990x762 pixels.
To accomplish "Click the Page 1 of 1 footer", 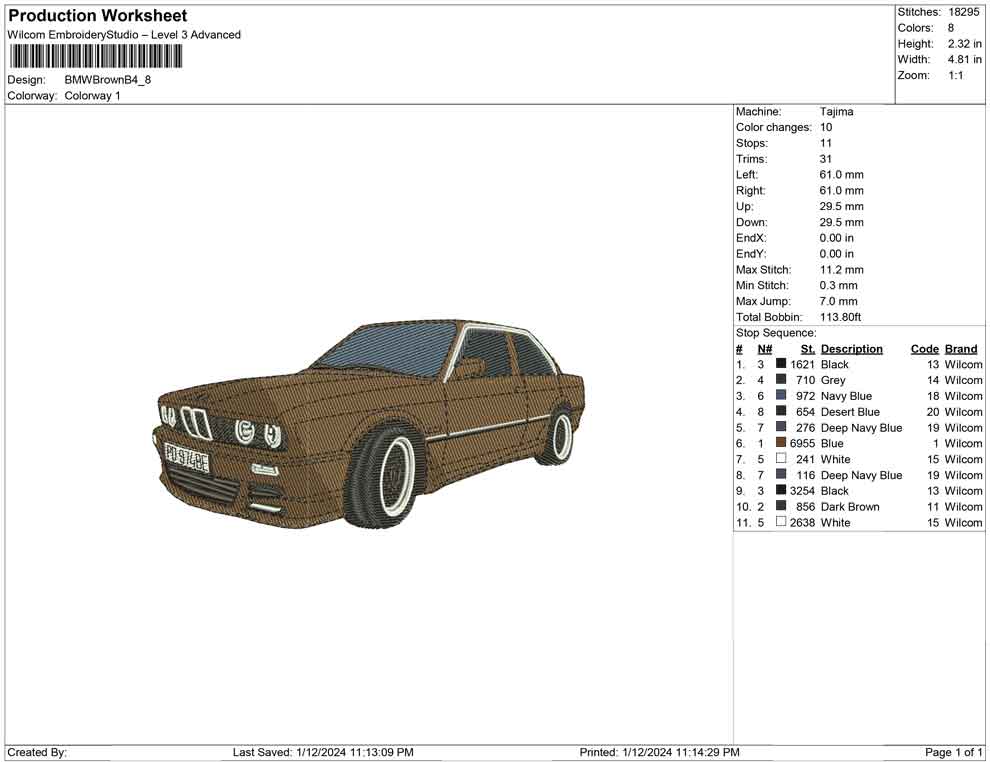I will tap(953, 752).
